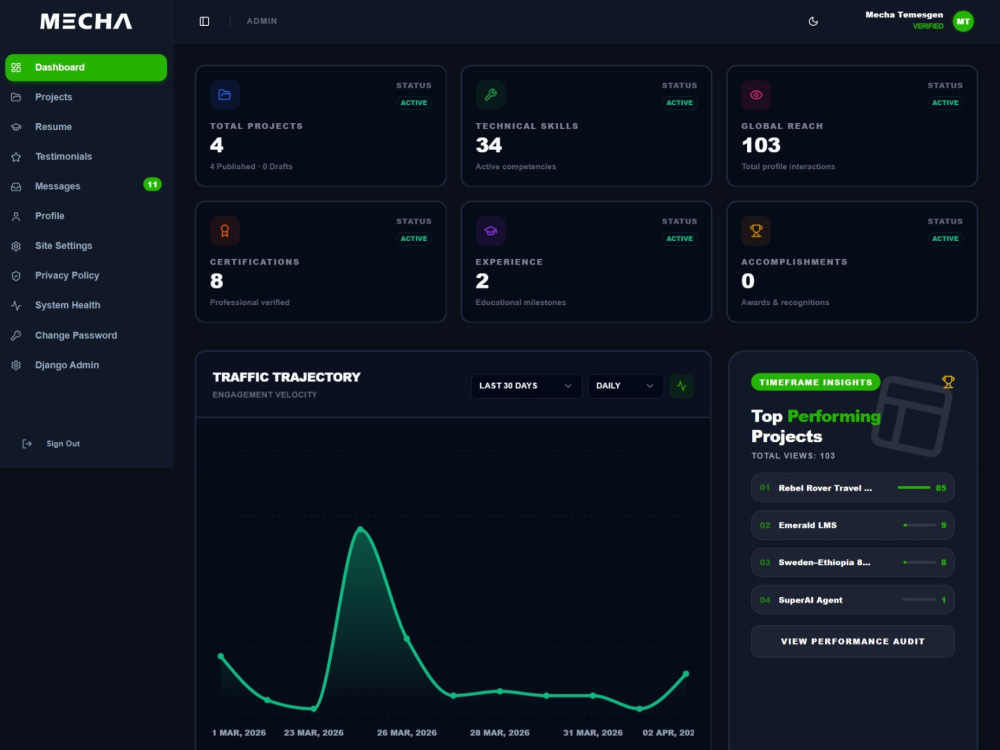Click the Privacy Policy shield icon
Viewport: 1000px width, 750px height.
17,276
